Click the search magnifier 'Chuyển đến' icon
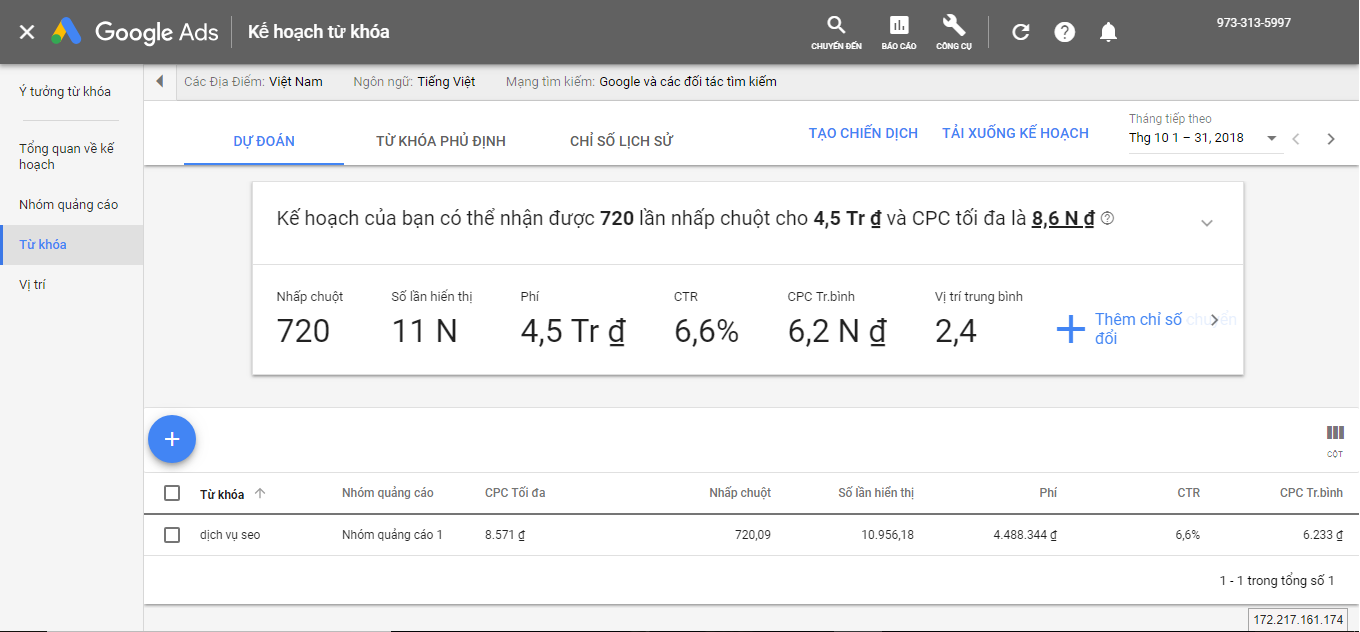 pyautogui.click(x=836, y=27)
